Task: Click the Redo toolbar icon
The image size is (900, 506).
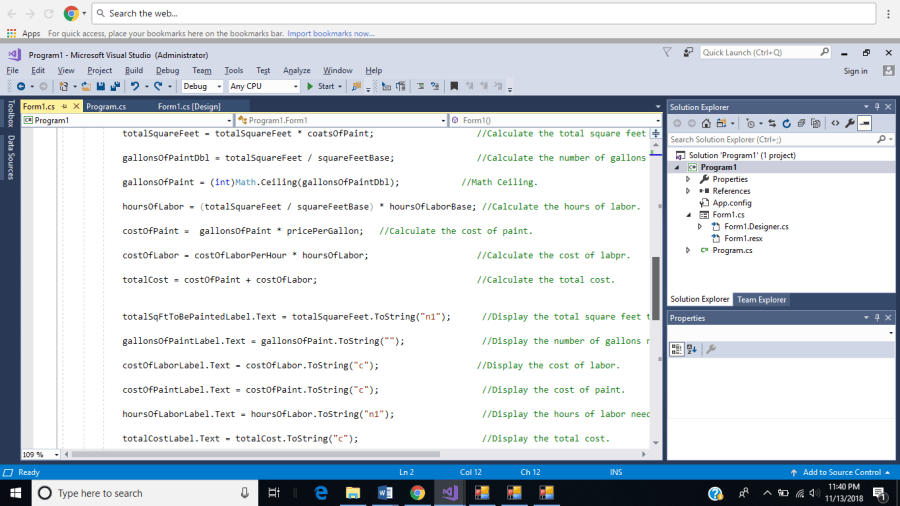Action: 158,86
